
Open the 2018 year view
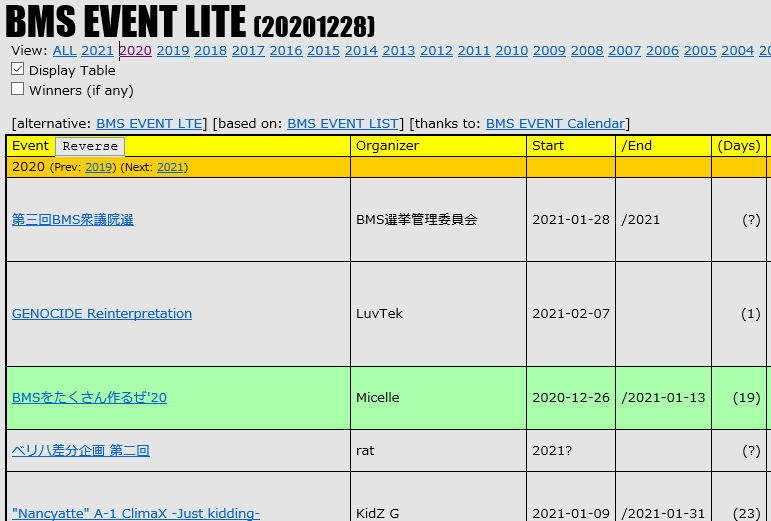point(210,51)
